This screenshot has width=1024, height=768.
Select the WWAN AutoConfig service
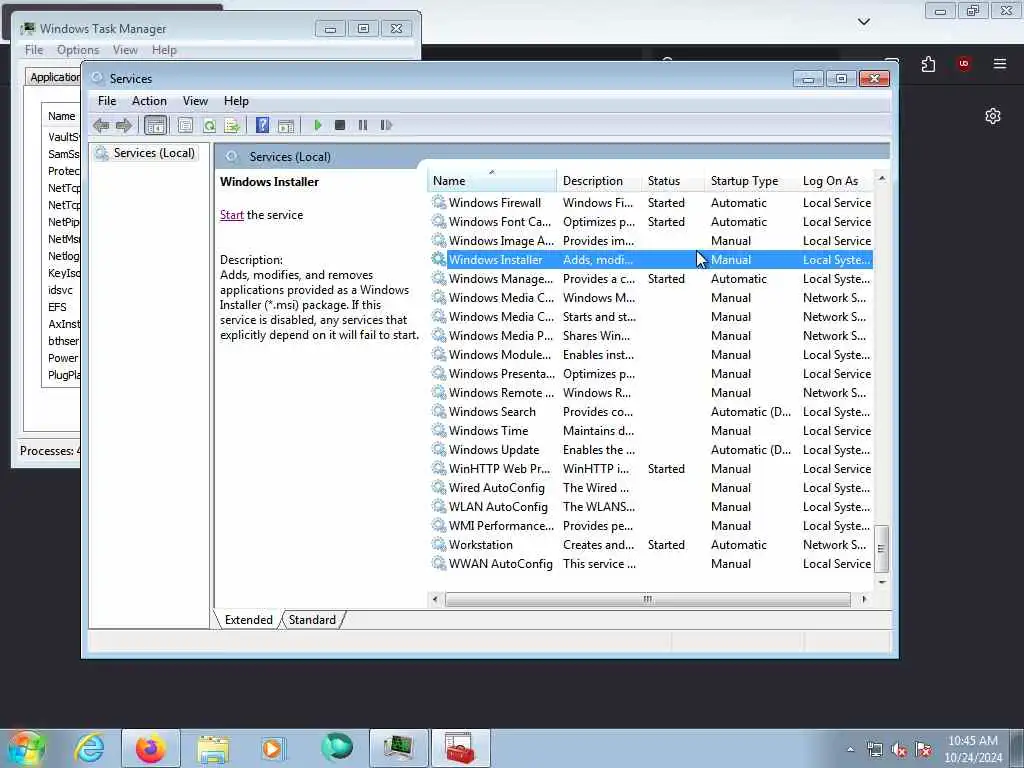pyautogui.click(x=651, y=564)
